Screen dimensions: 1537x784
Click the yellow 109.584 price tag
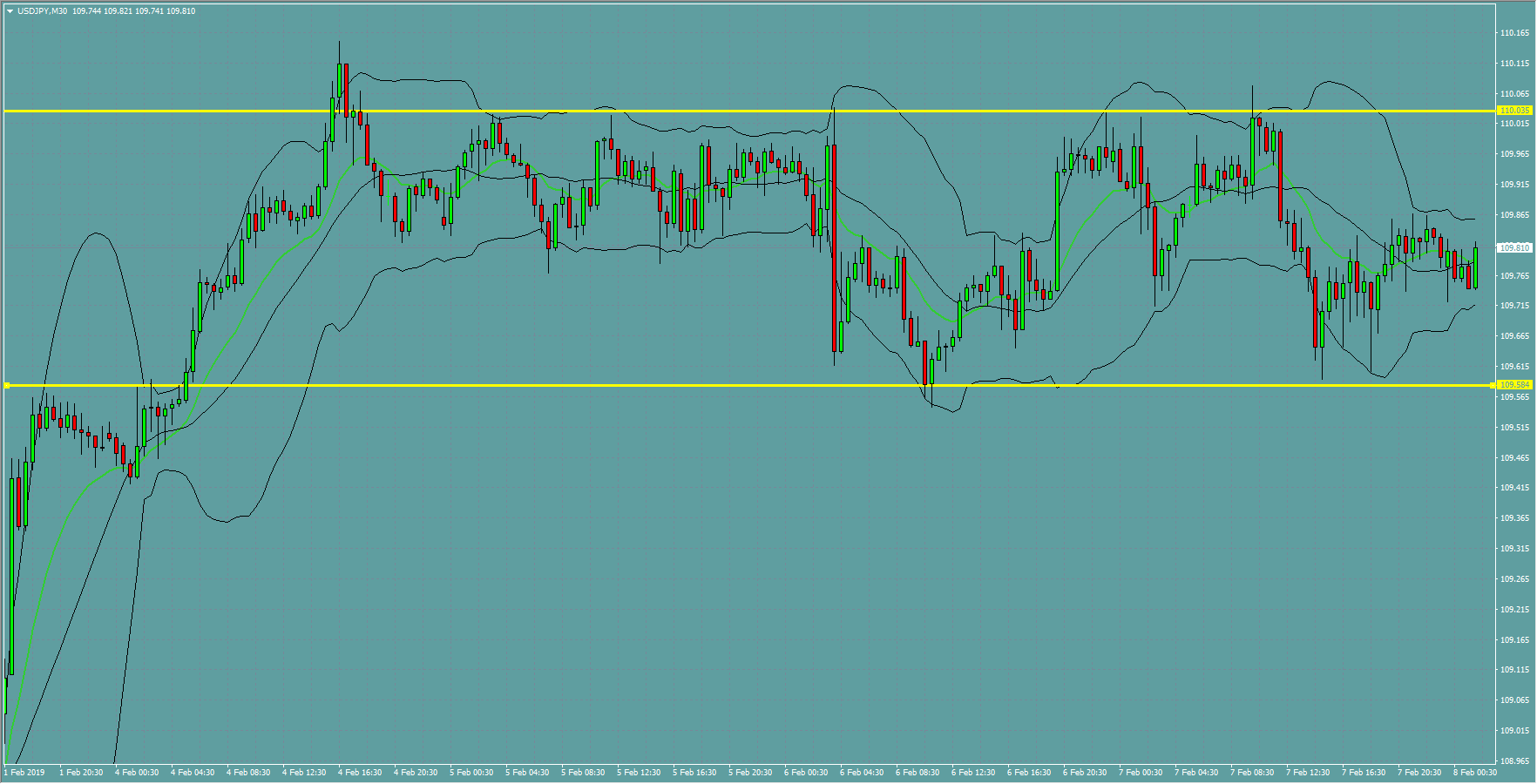tap(1514, 385)
